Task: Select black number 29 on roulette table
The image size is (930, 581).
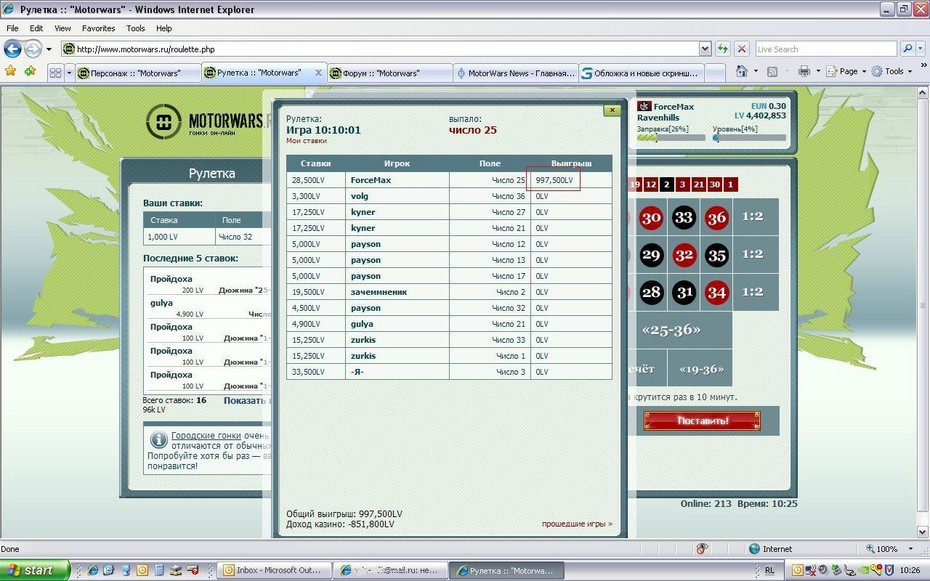Action: (x=651, y=255)
